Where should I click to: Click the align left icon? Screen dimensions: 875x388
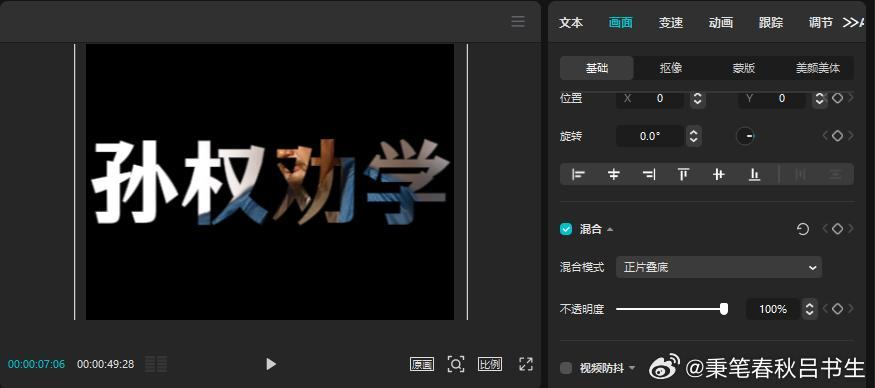pyautogui.click(x=578, y=175)
